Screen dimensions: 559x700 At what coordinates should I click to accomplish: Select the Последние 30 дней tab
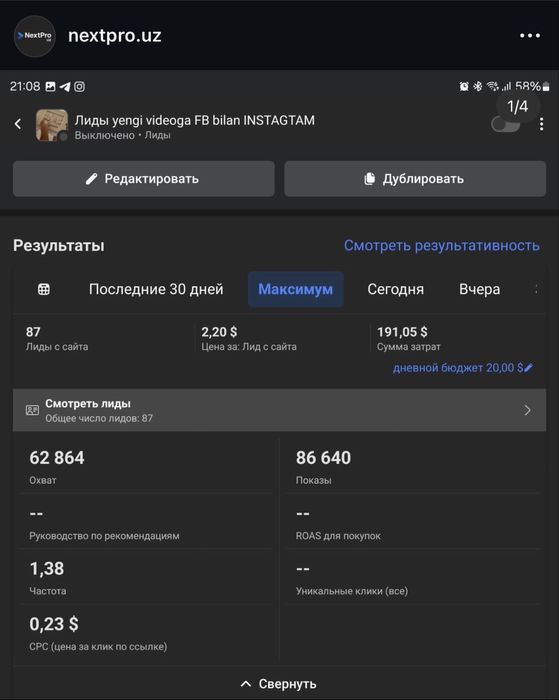coord(156,289)
